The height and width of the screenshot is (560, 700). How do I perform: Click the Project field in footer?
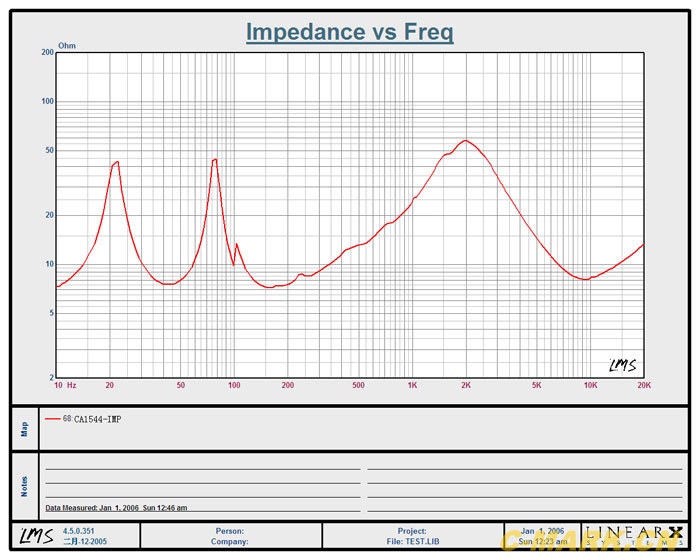411,531
